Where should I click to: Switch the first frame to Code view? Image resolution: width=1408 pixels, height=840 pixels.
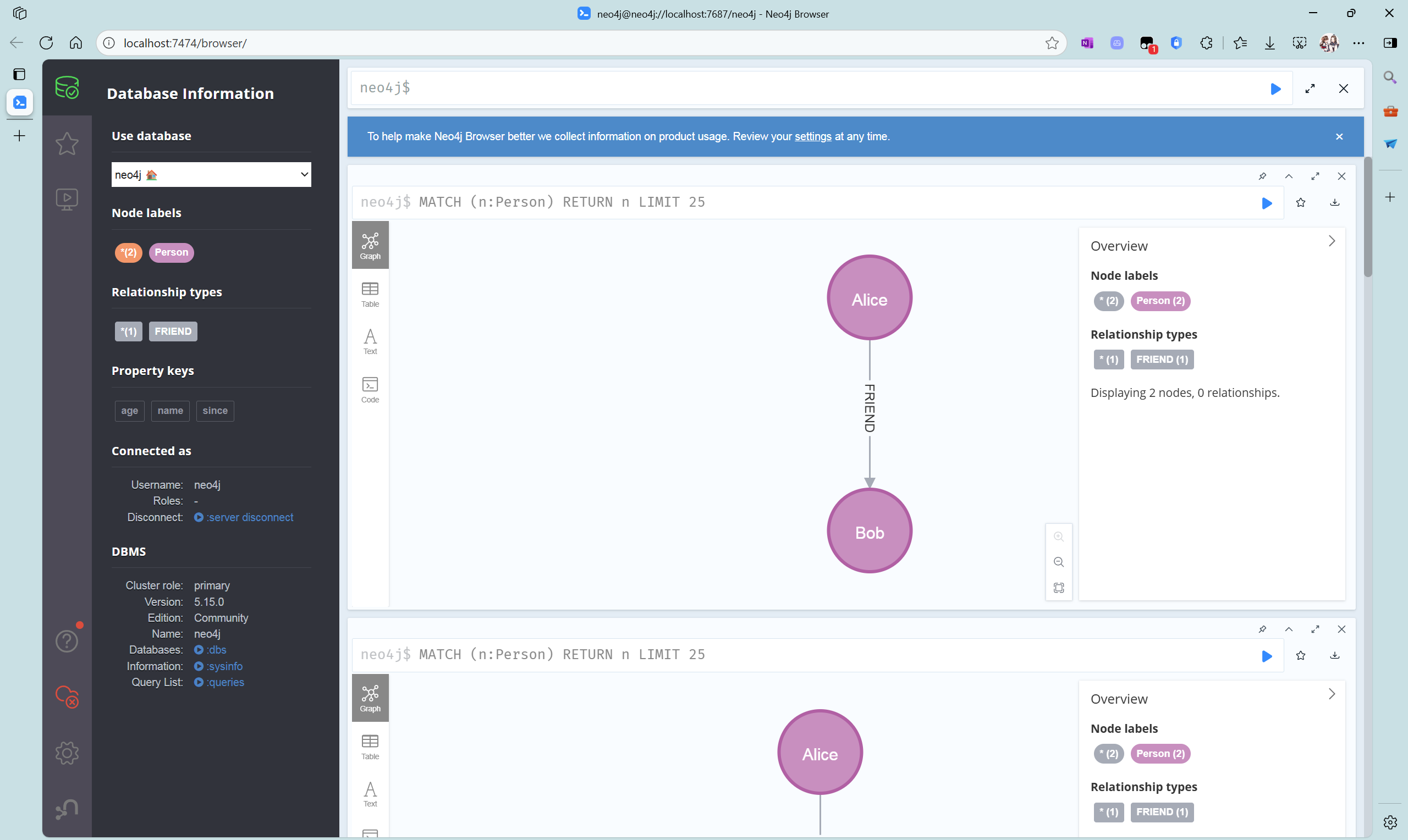370,389
